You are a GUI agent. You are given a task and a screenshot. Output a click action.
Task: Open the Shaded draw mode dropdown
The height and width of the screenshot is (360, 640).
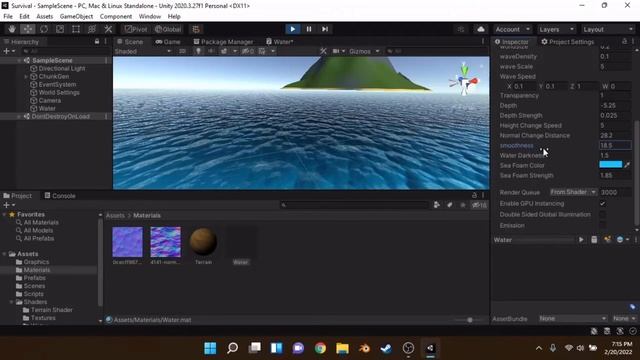[x=143, y=51]
